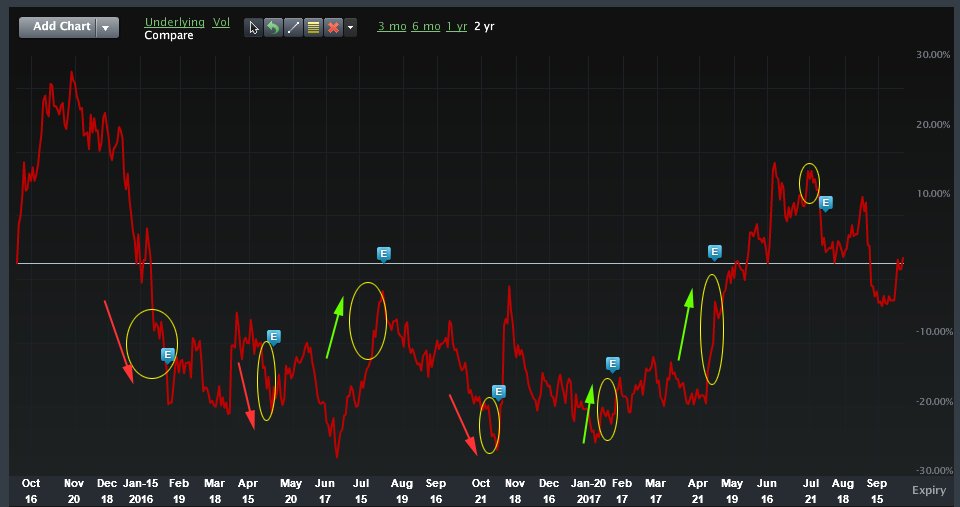Click the earnings marker near August 2016
The image size is (960, 507).
[x=383, y=254]
